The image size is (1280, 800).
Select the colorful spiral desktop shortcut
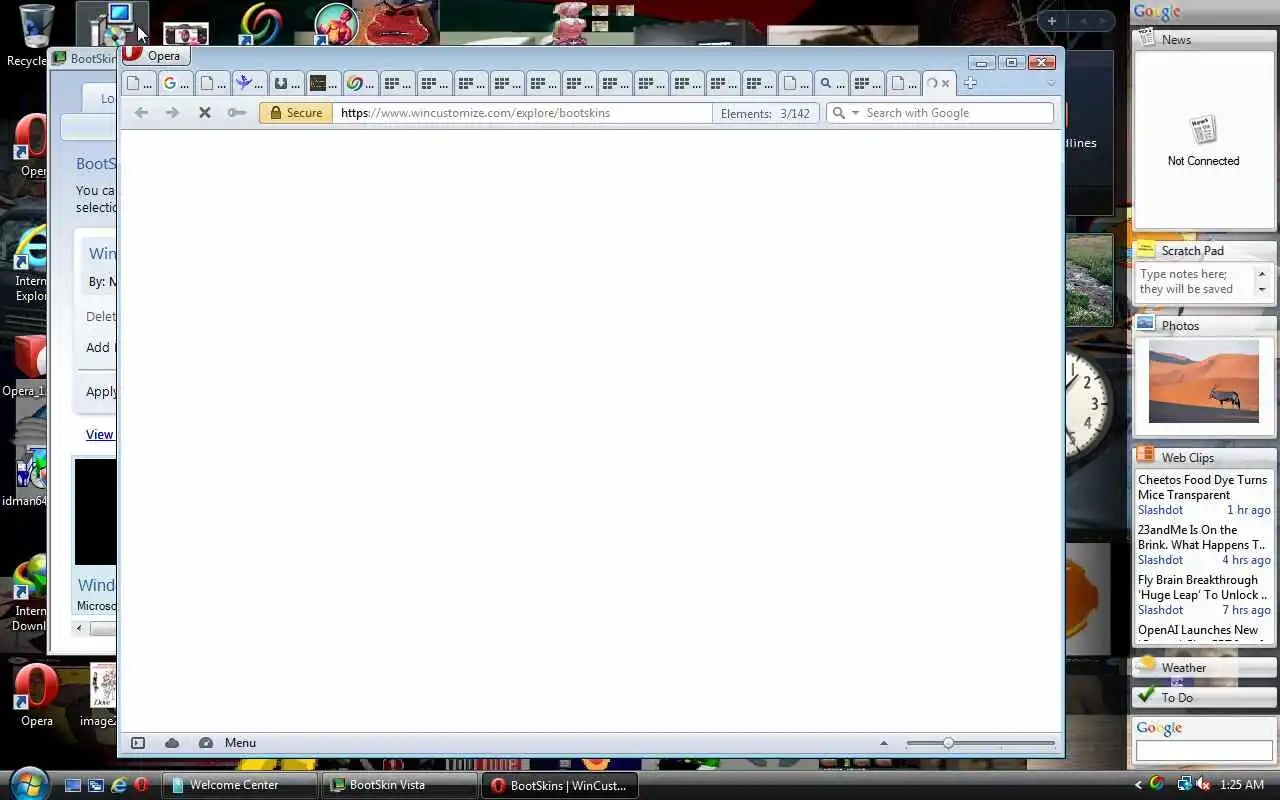[260, 25]
